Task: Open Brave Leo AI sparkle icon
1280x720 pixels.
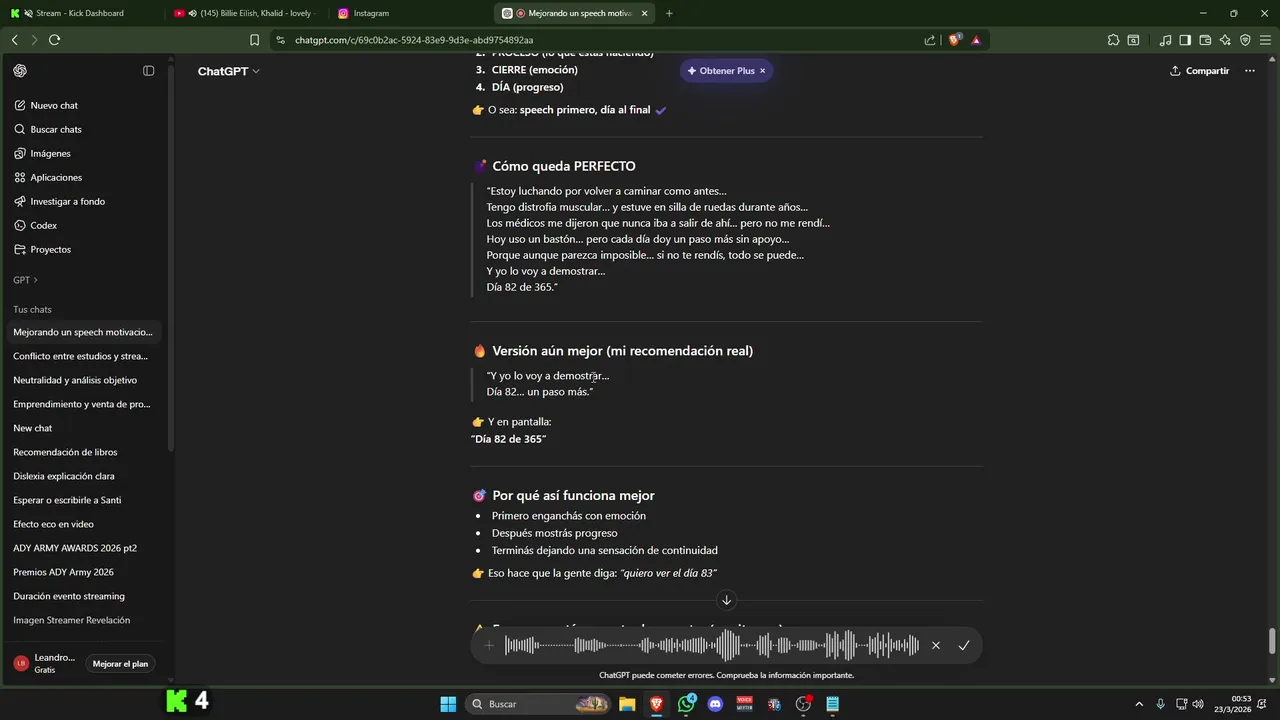Action: coord(1225,40)
